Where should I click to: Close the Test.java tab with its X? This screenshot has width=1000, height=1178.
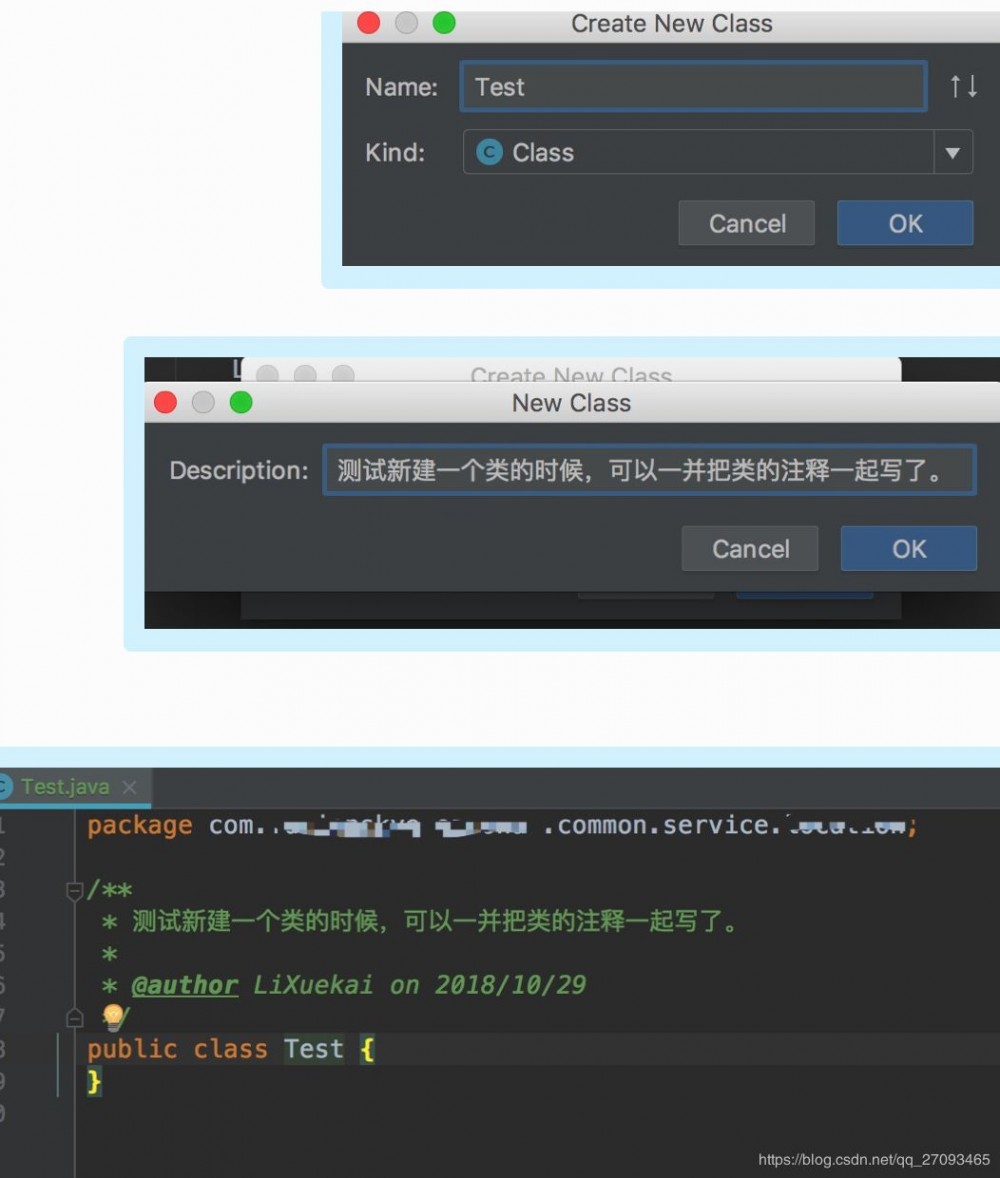129,787
